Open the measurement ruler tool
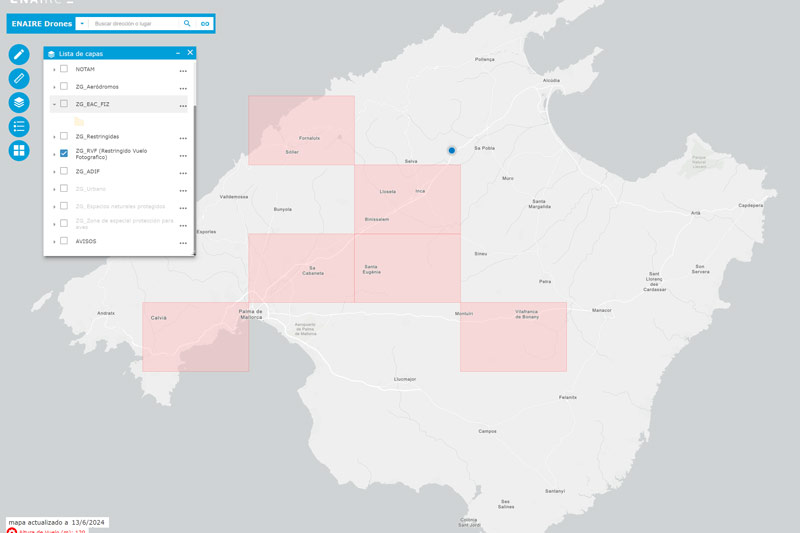 19,79
